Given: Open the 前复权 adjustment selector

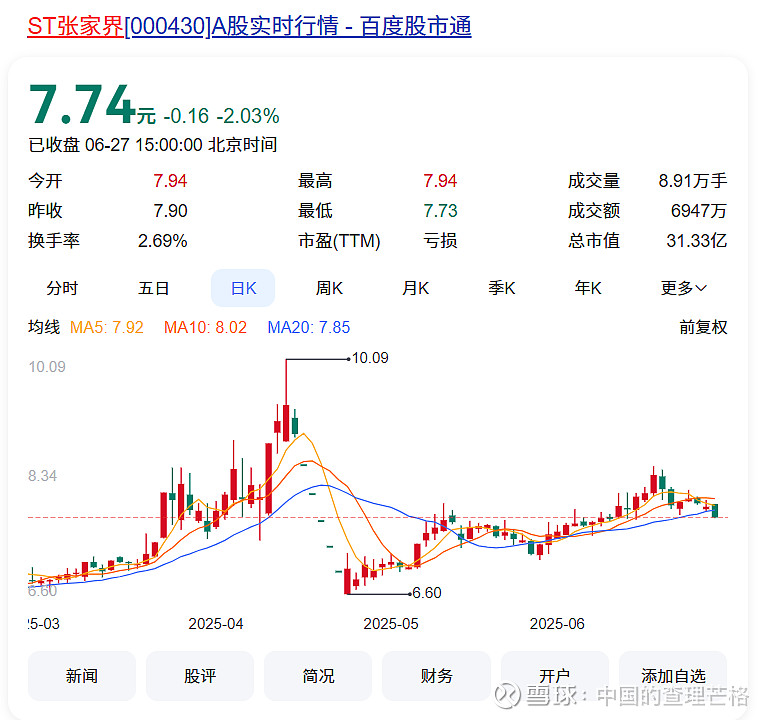Looking at the screenshot, I should coord(703,327).
